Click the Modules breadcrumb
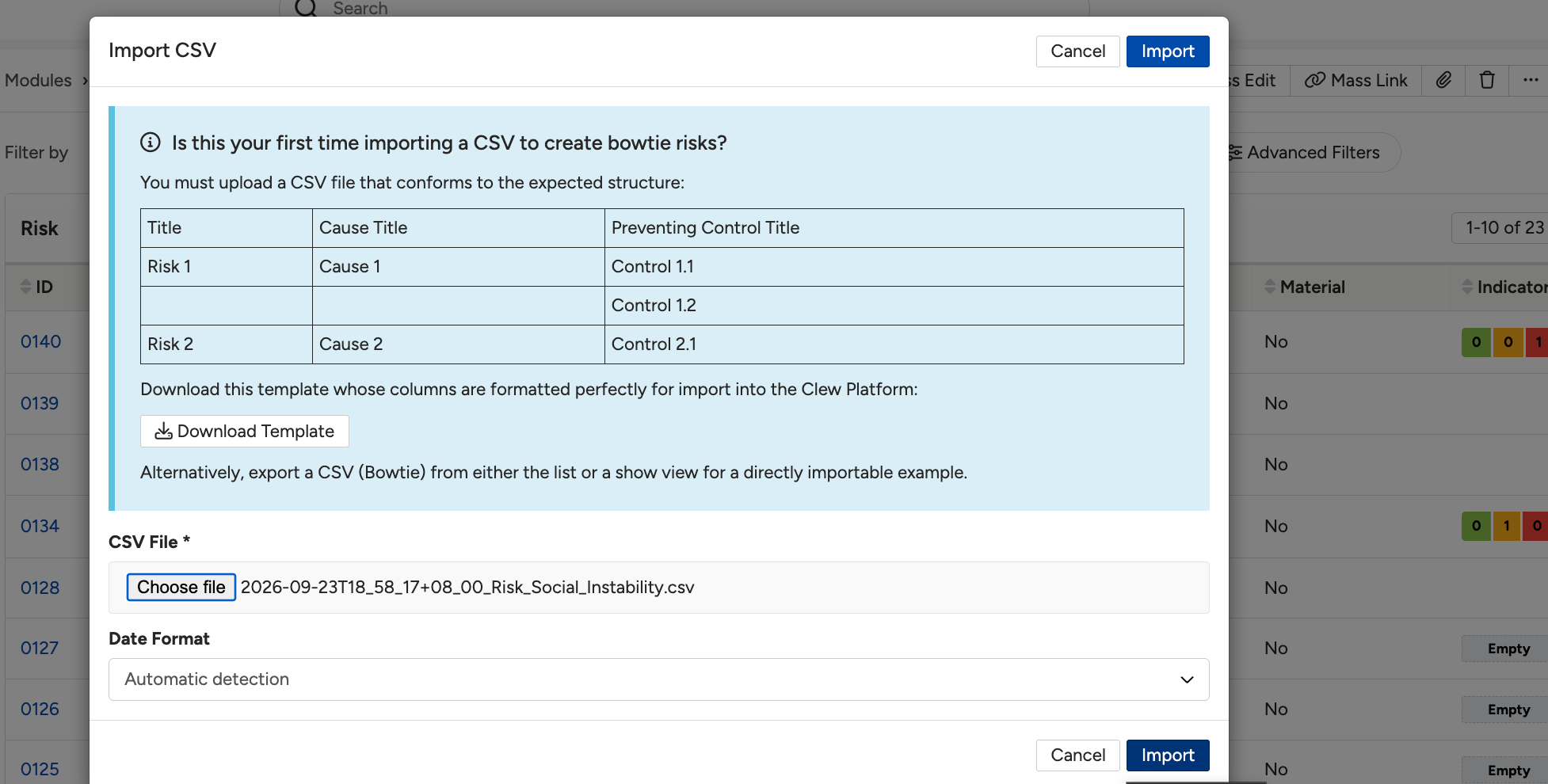 pos(38,80)
